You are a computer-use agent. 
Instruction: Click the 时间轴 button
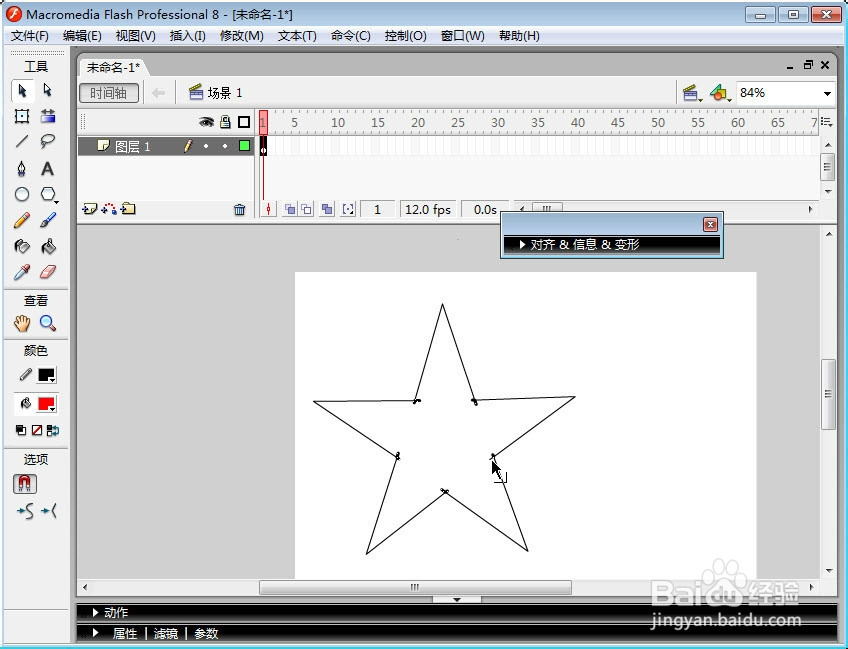coord(109,93)
